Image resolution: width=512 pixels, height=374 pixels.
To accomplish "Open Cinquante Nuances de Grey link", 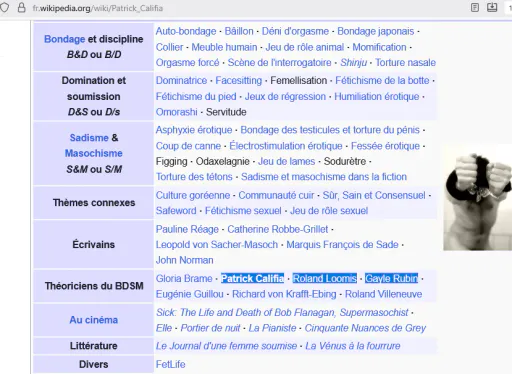I will (365, 328).
